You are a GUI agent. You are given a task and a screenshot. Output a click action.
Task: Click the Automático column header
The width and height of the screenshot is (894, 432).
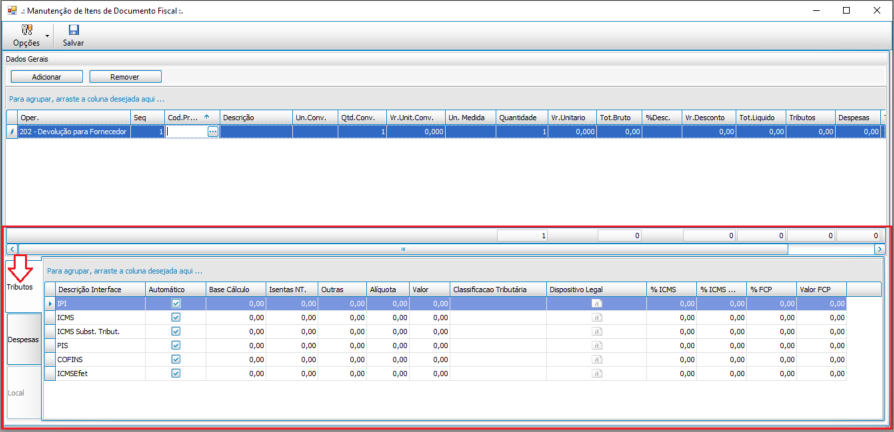click(176, 290)
